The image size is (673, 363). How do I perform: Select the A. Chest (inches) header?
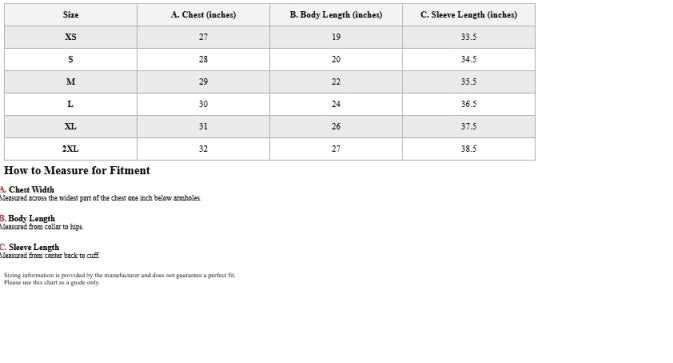tap(203, 15)
